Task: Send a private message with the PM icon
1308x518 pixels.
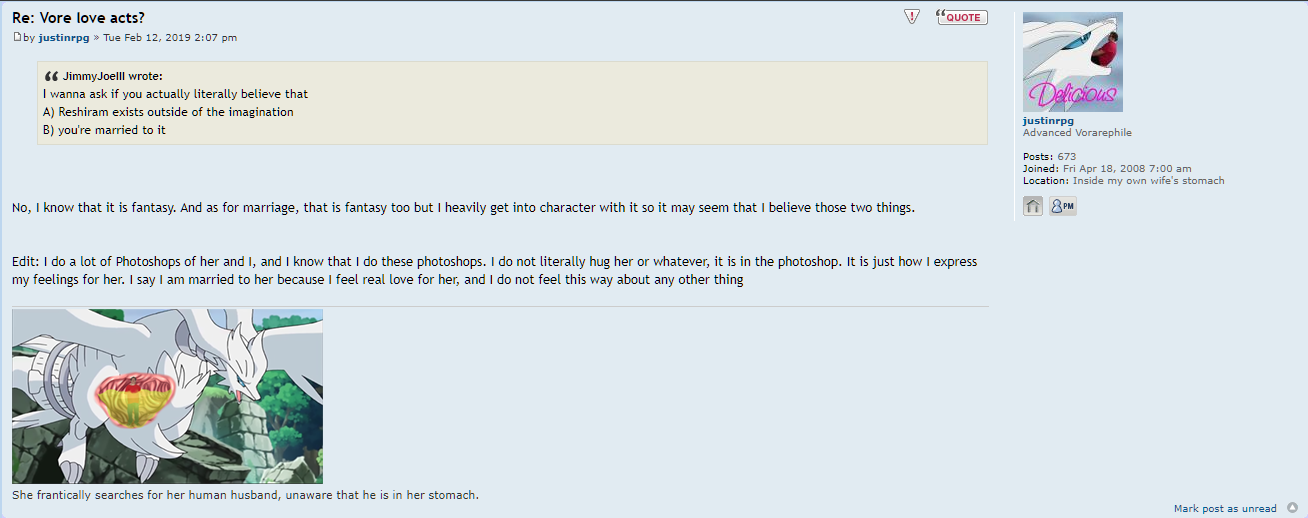Action: pyautogui.click(x=1063, y=206)
